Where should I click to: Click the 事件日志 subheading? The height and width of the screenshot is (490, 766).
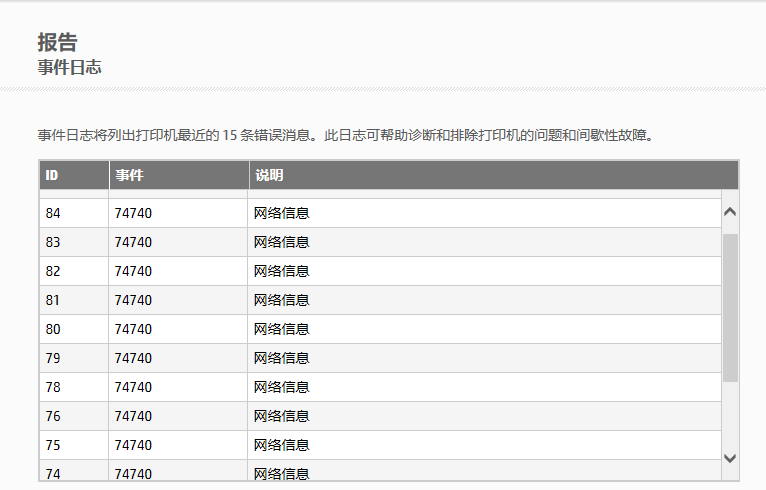69,68
